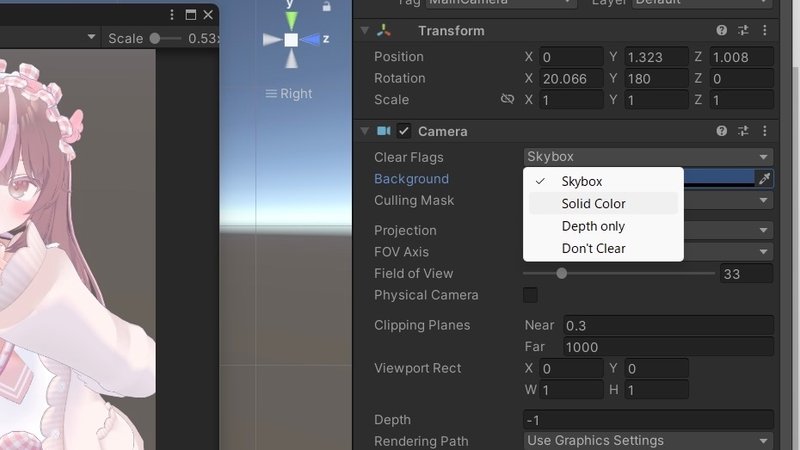Edit the Field of View value 33
The width and height of the screenshot is (800, 450).
tap(746, 274)
